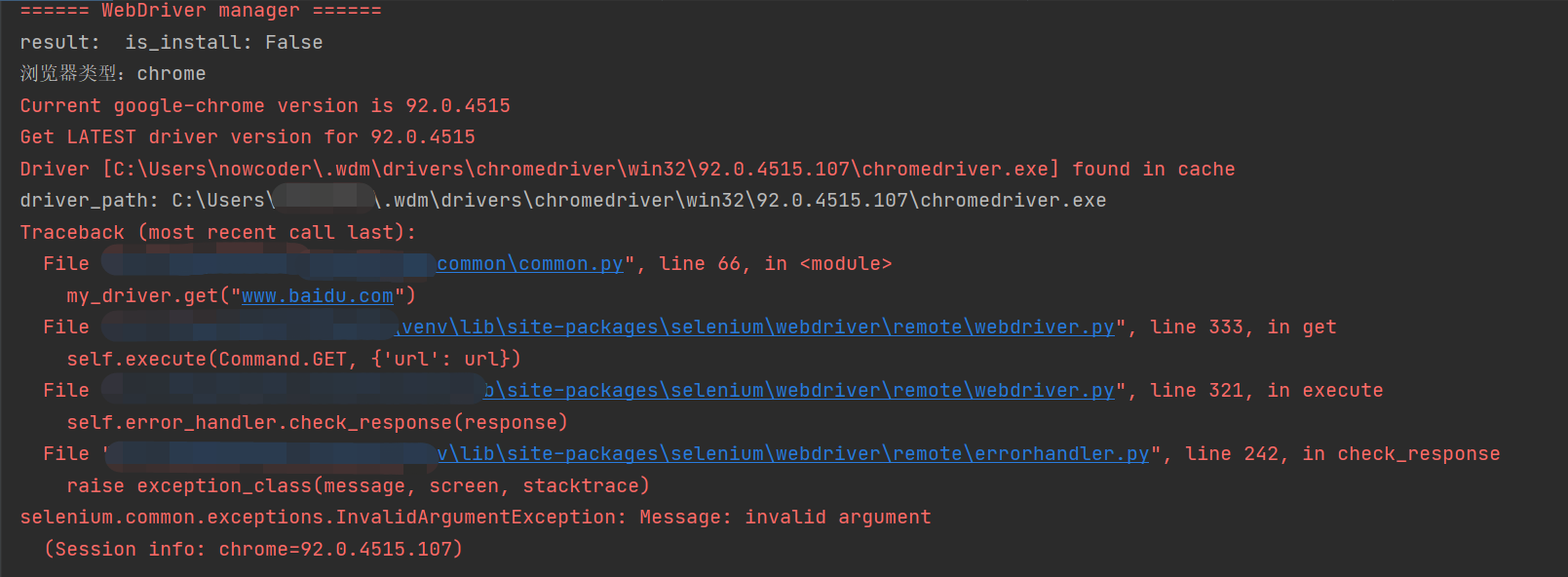Click the 'found in cache' driver line
This screenshot has height=577, width=1568.
pos(628,170)
